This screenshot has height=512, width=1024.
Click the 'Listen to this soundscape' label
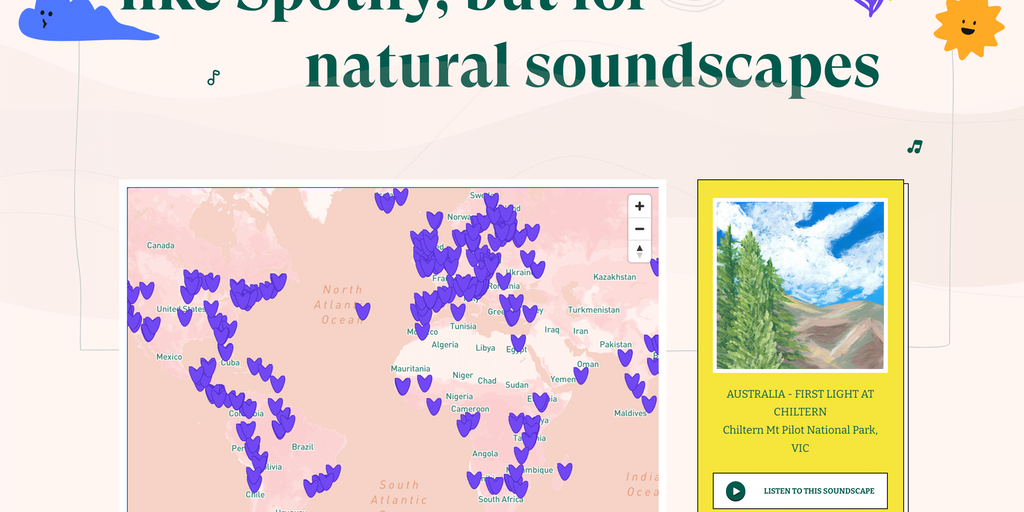819,491
